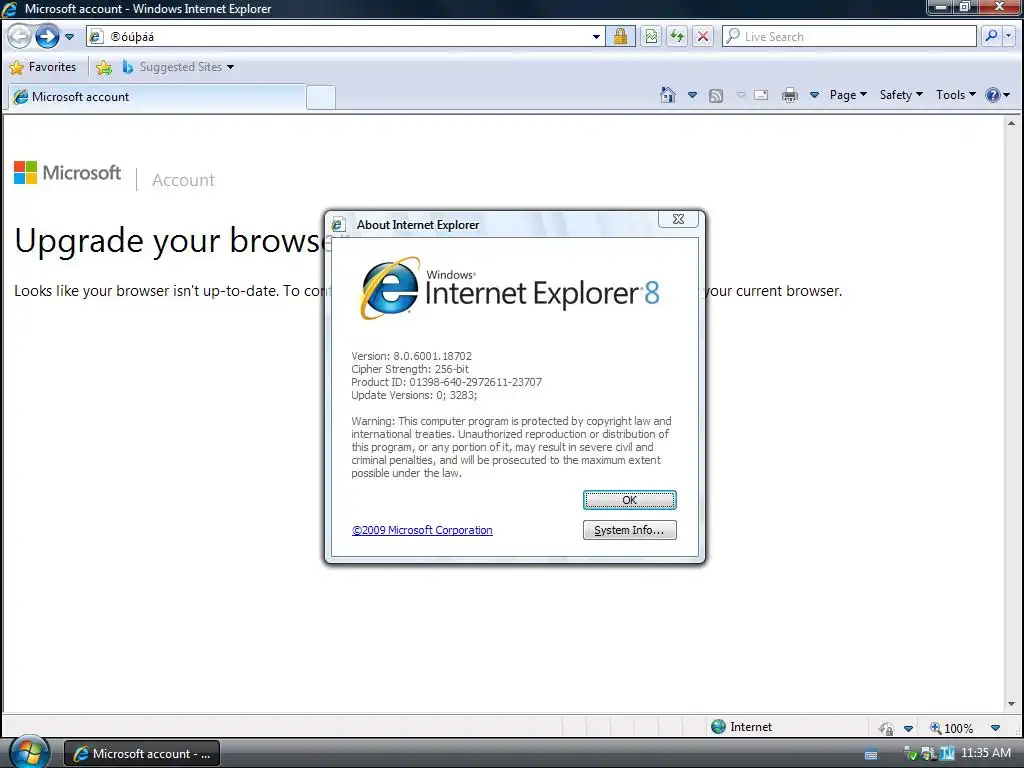Click the Update Versions line
Screen dimensions: 1024x768
pos(414,395)
